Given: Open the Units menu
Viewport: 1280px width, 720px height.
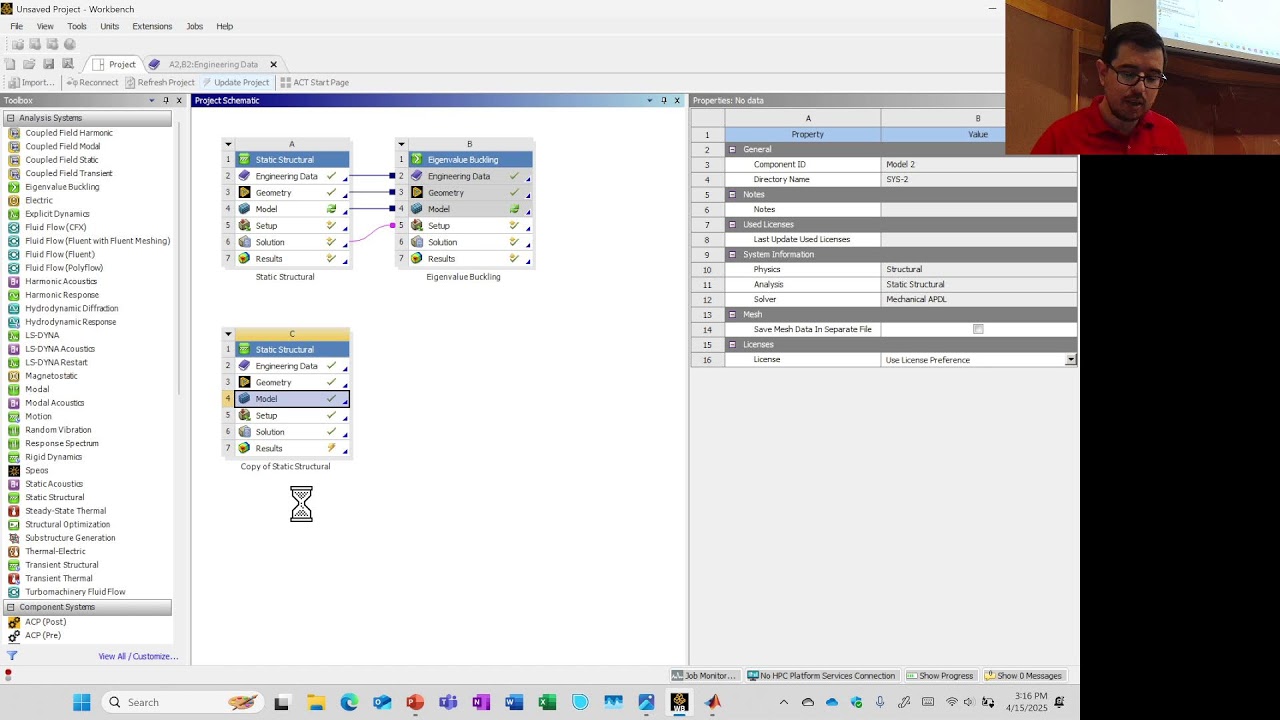Looking at the screenshot, I should [x=110, y=26].
